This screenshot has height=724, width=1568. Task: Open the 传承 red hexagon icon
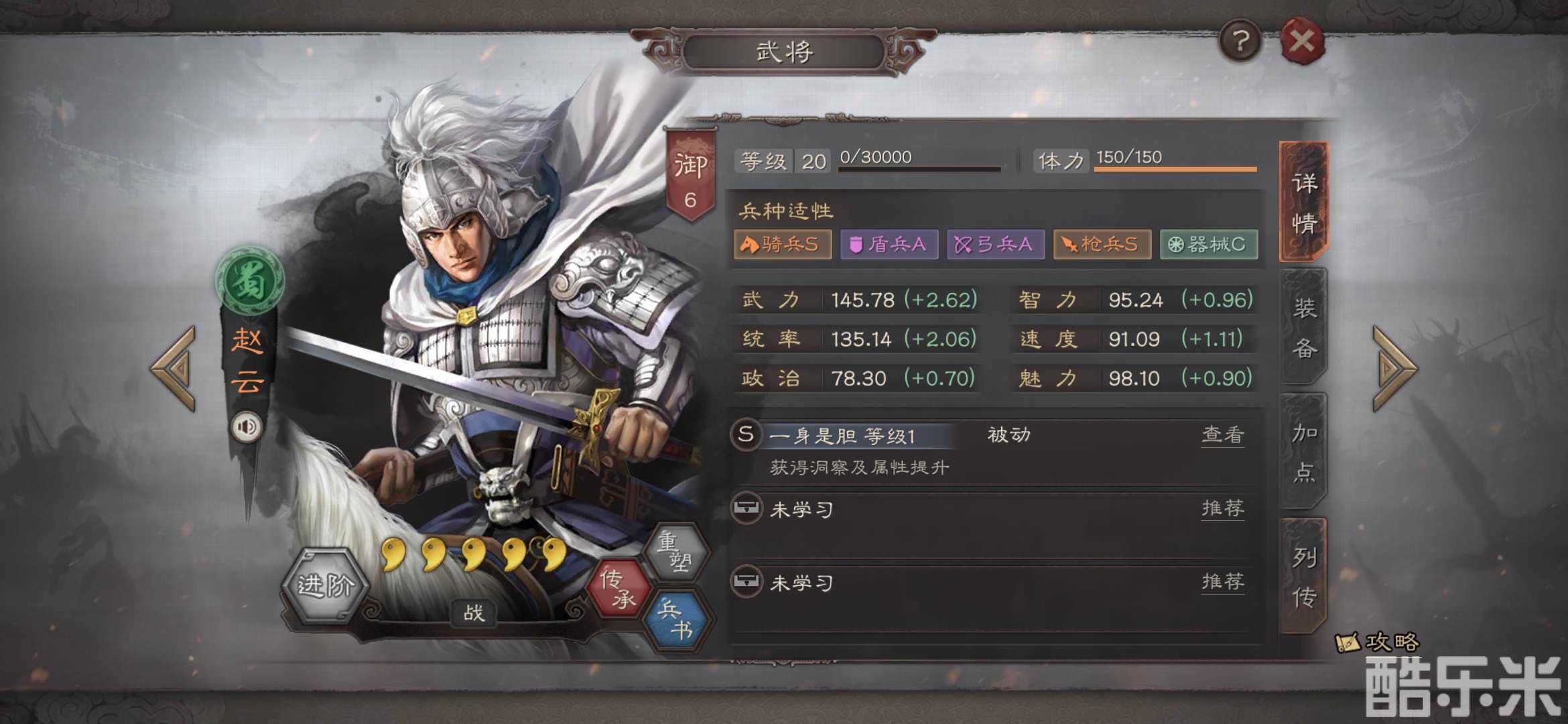coord(618,589)
